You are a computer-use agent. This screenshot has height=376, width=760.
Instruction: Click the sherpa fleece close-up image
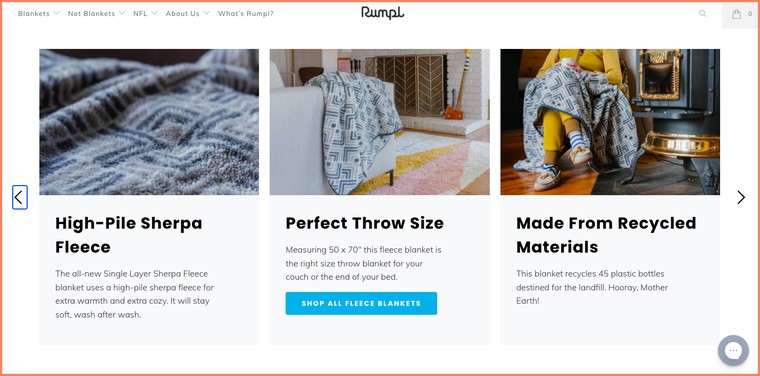[x=149, y=122]
